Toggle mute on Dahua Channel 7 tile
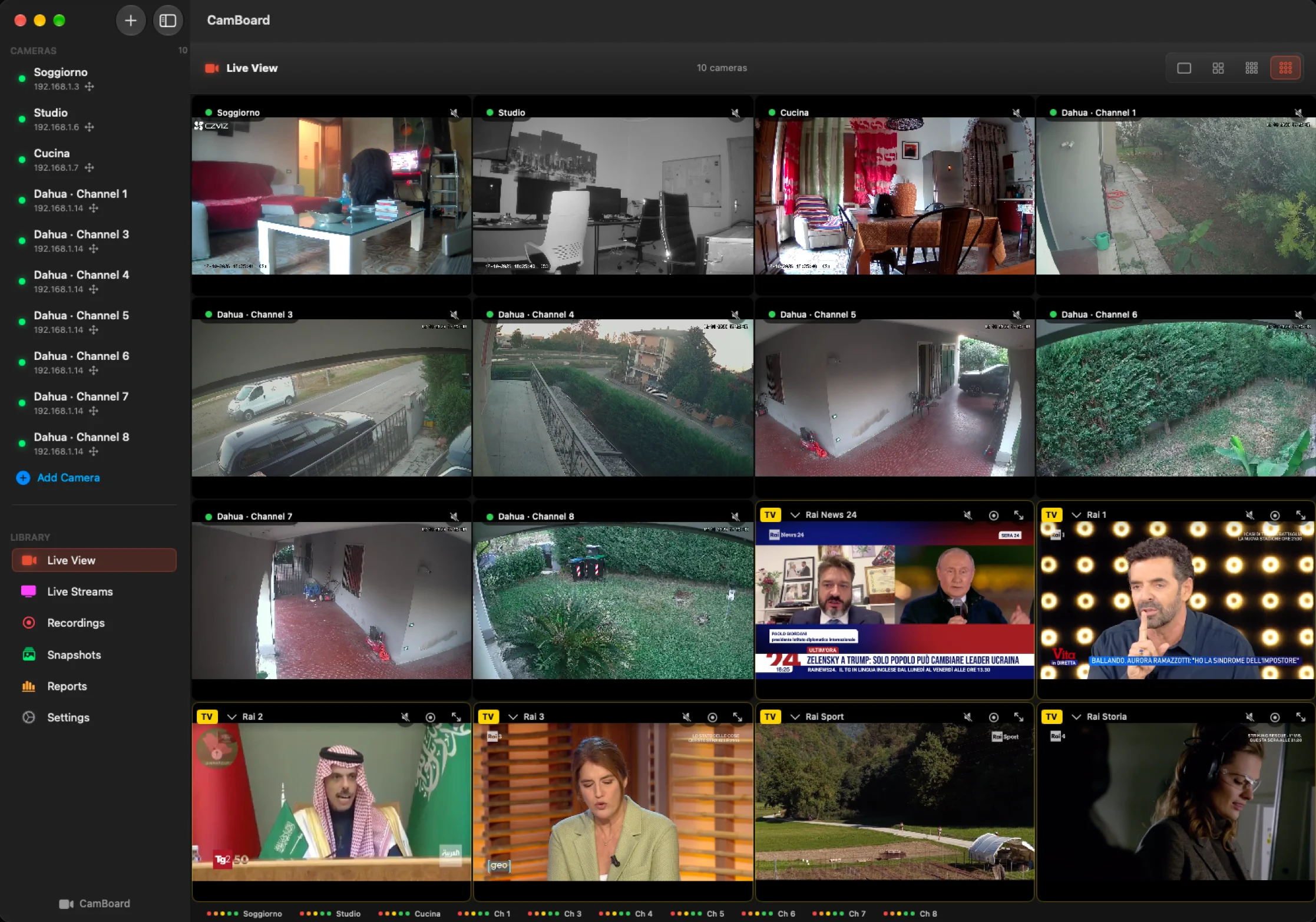Viewport: 1316px width, 922px height. [x=454, y=517]
